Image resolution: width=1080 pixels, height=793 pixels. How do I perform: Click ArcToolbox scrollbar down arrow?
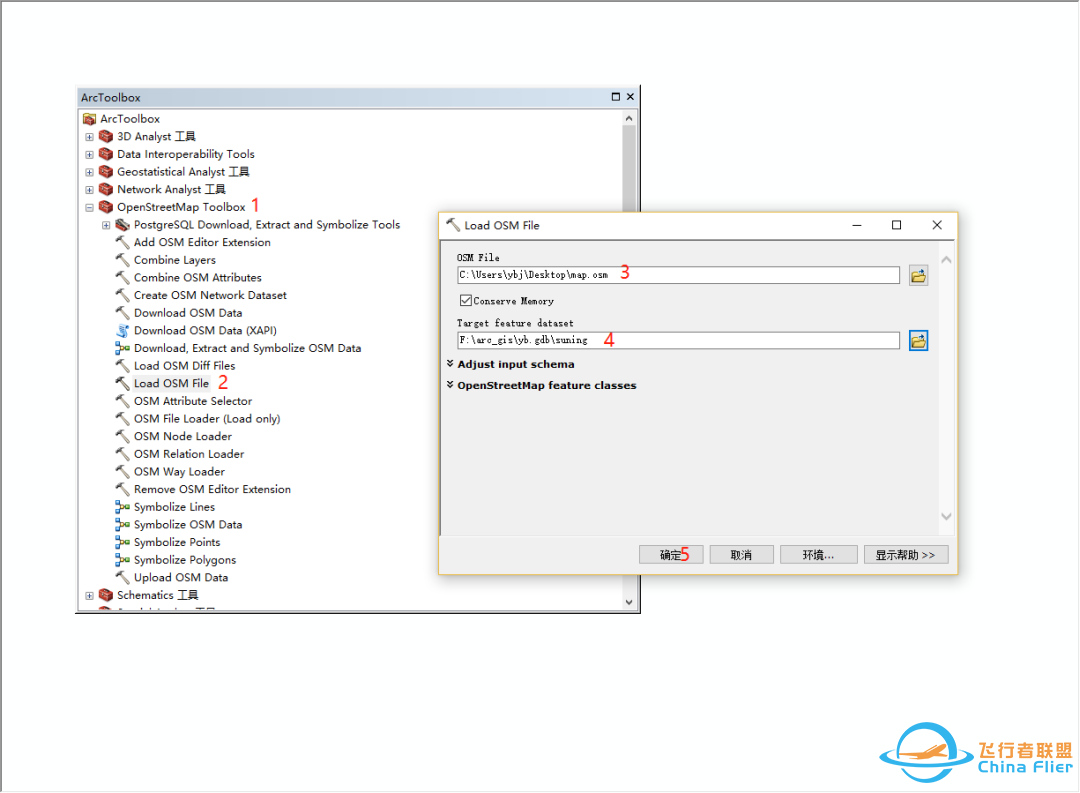pyautogui.click(x=629, y=602)
